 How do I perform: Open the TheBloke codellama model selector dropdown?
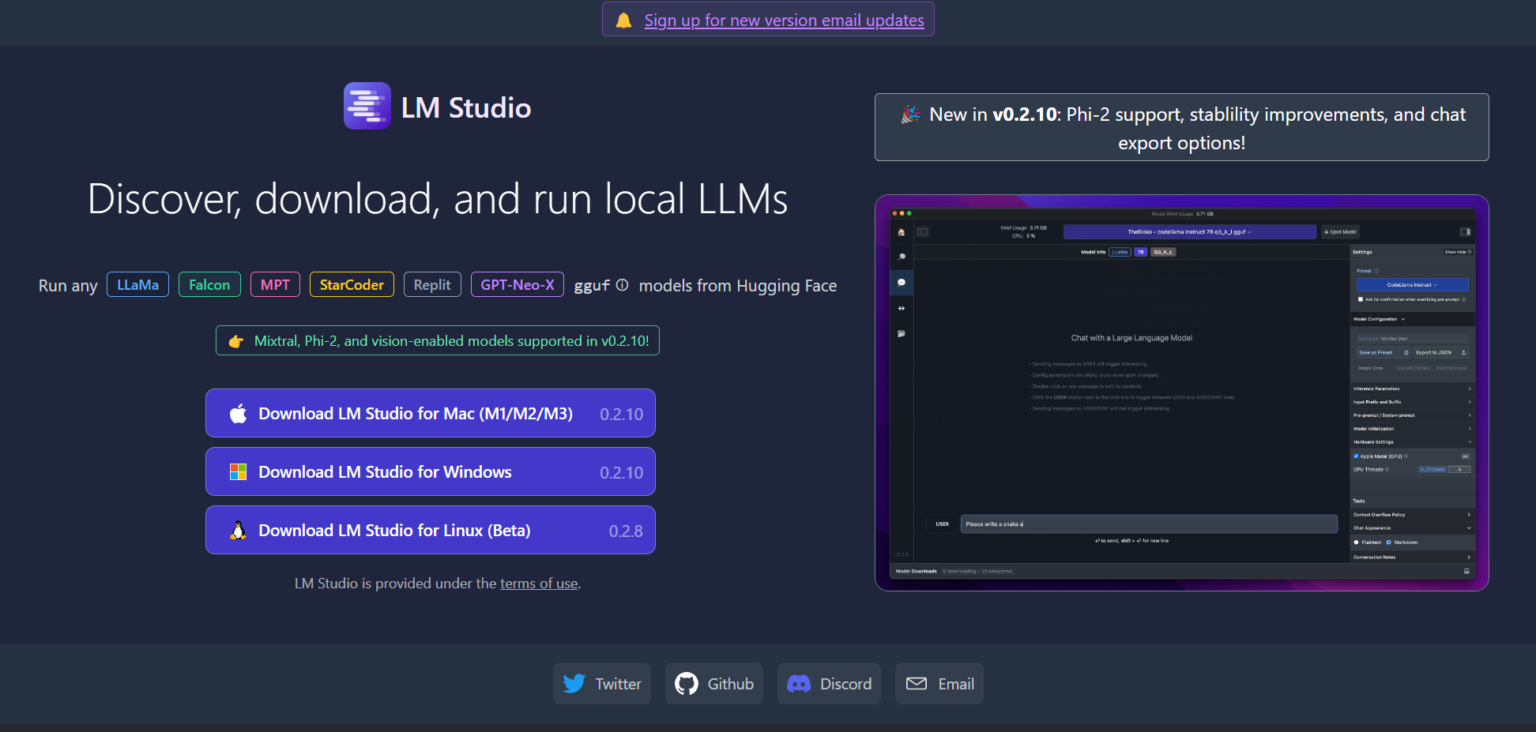tap(1189, 232)
